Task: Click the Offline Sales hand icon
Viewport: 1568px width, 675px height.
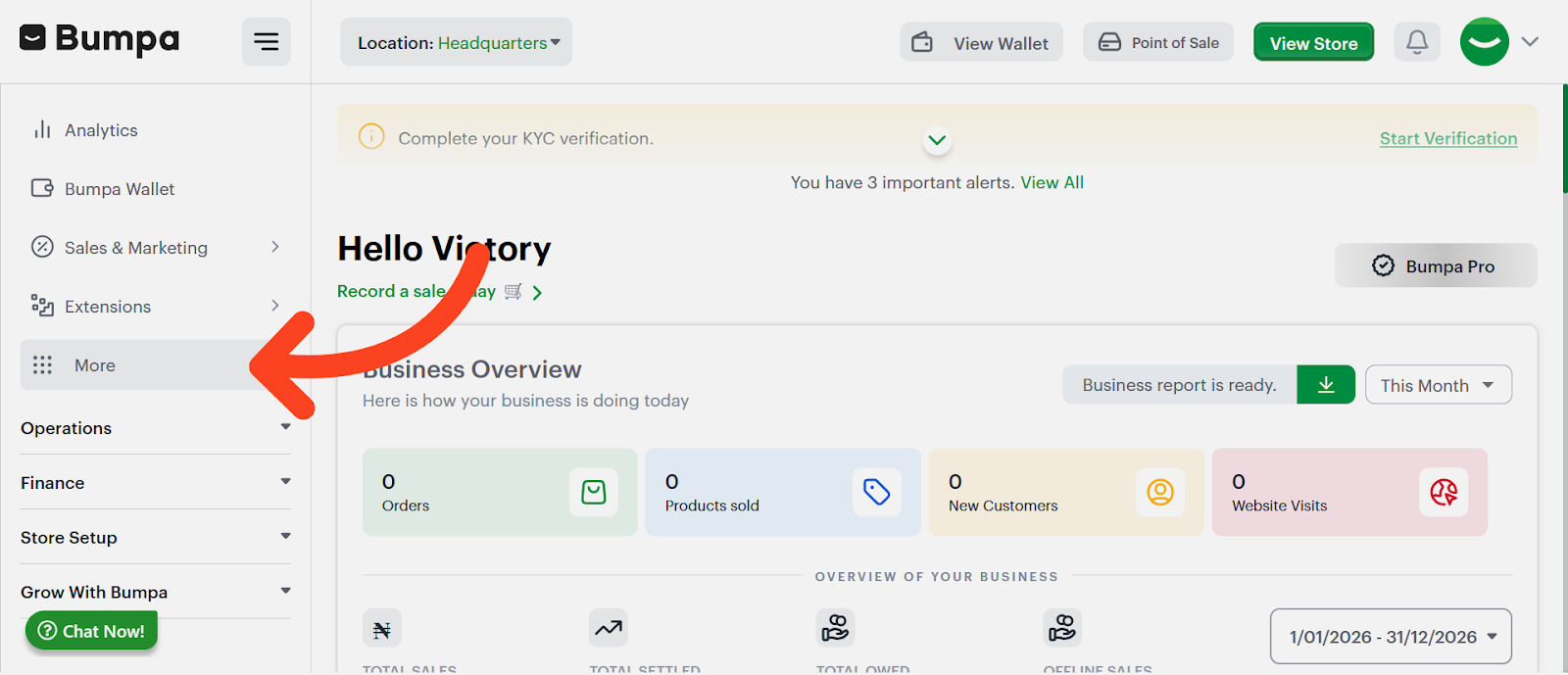Action: pyautogui.click(x=1062, y=628)
